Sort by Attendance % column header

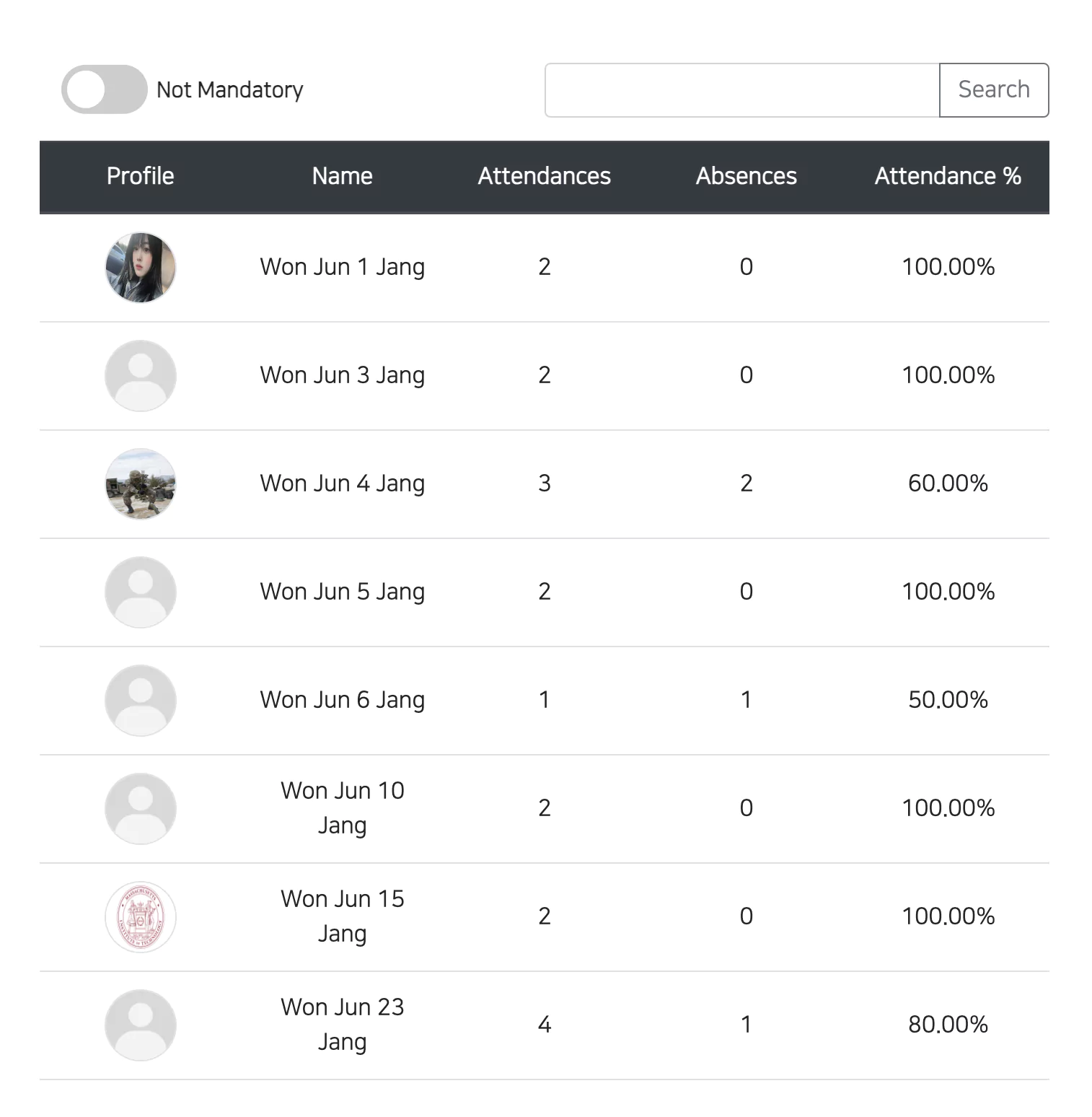948,176
